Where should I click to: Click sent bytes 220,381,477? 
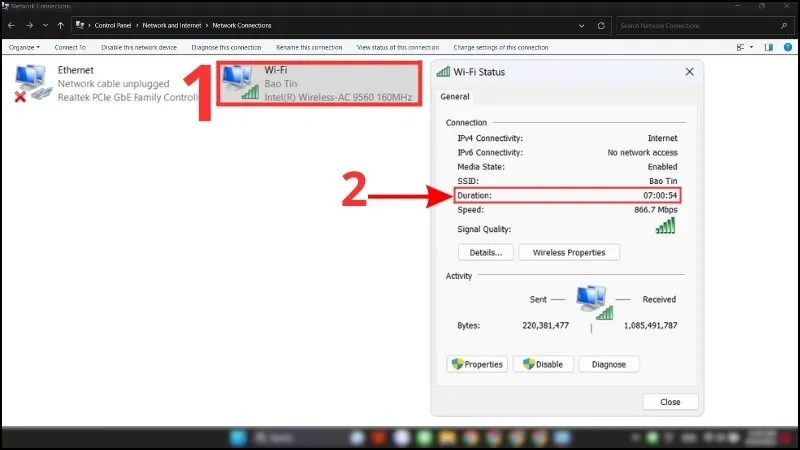point(545,326)
